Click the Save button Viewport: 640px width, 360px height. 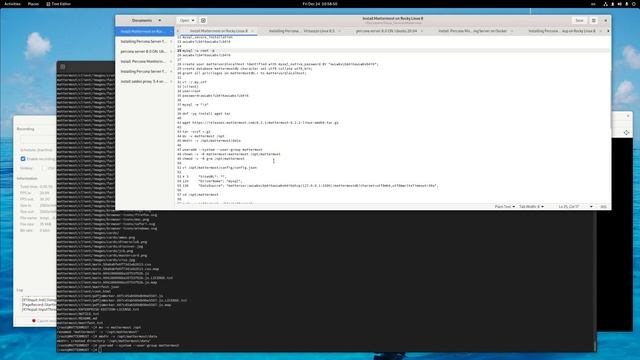tap(579, 20)
